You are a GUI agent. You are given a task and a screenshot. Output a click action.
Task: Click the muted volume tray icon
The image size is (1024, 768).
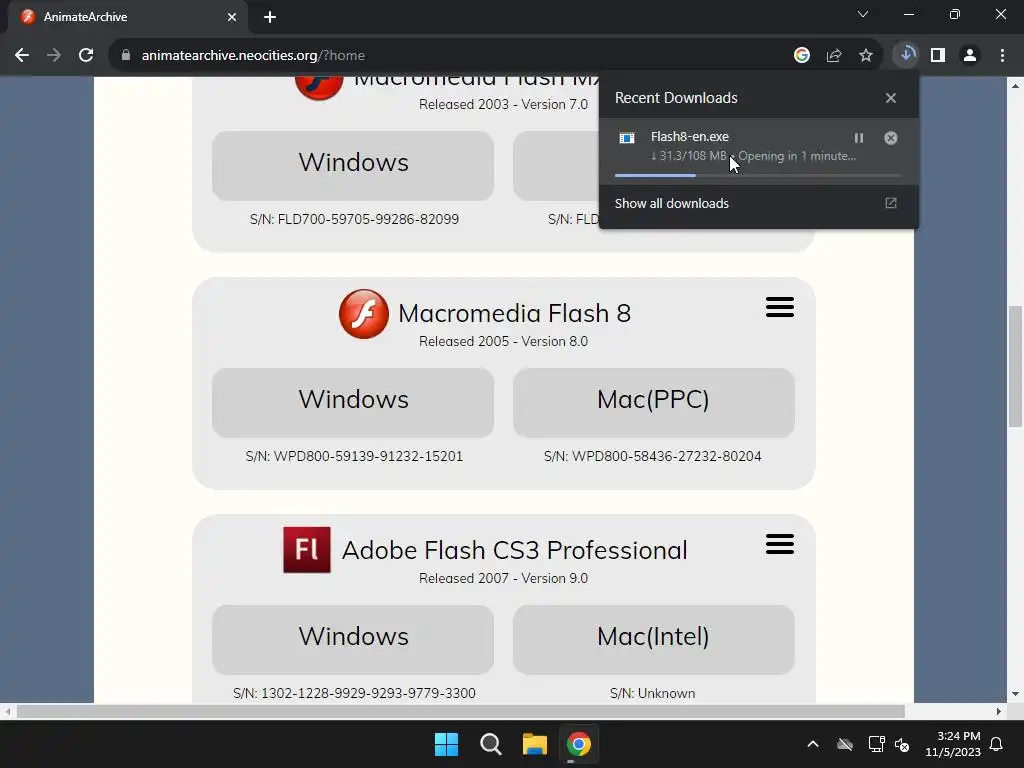903,744
